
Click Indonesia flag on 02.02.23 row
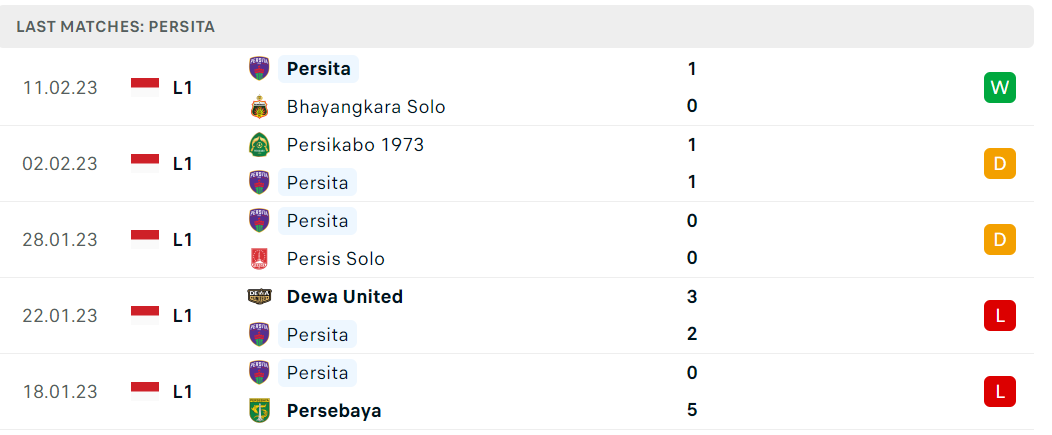tap(145, 164)
